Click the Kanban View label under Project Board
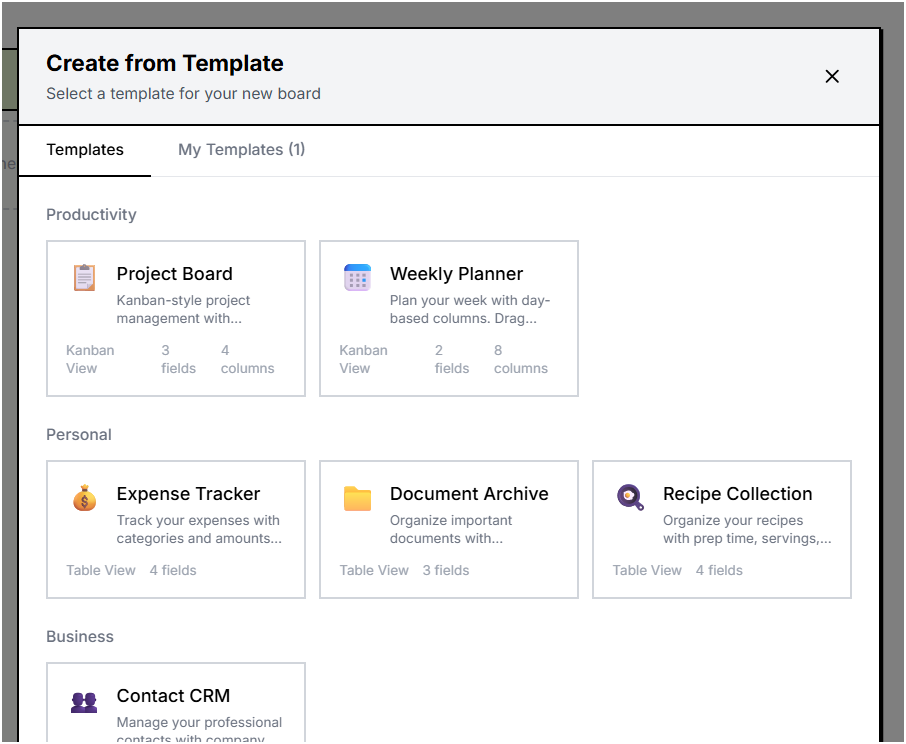This screenshot has height=744, width=906. (x=90, y=359)
